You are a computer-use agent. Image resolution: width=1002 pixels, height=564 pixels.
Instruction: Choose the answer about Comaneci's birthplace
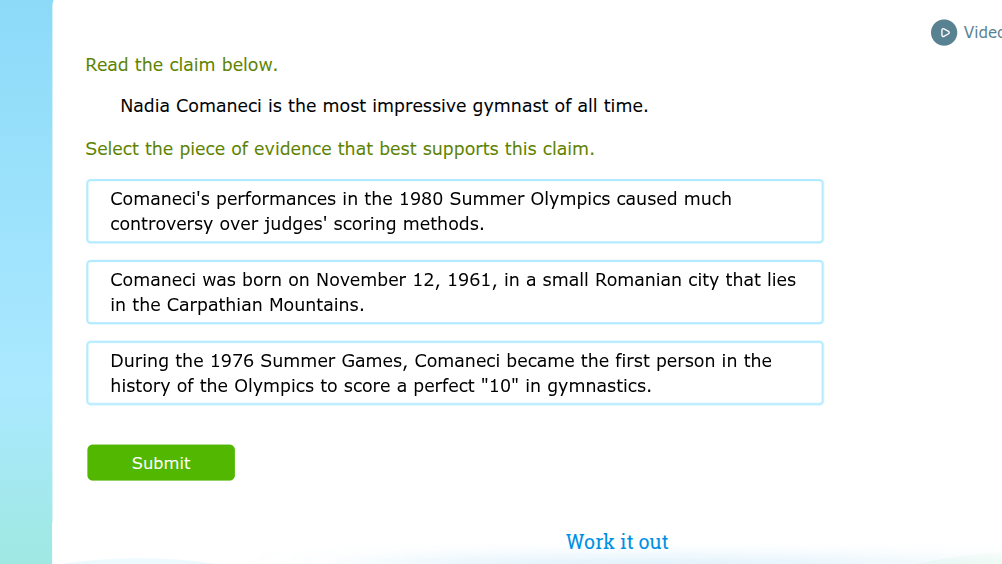[x=455, y=292]
